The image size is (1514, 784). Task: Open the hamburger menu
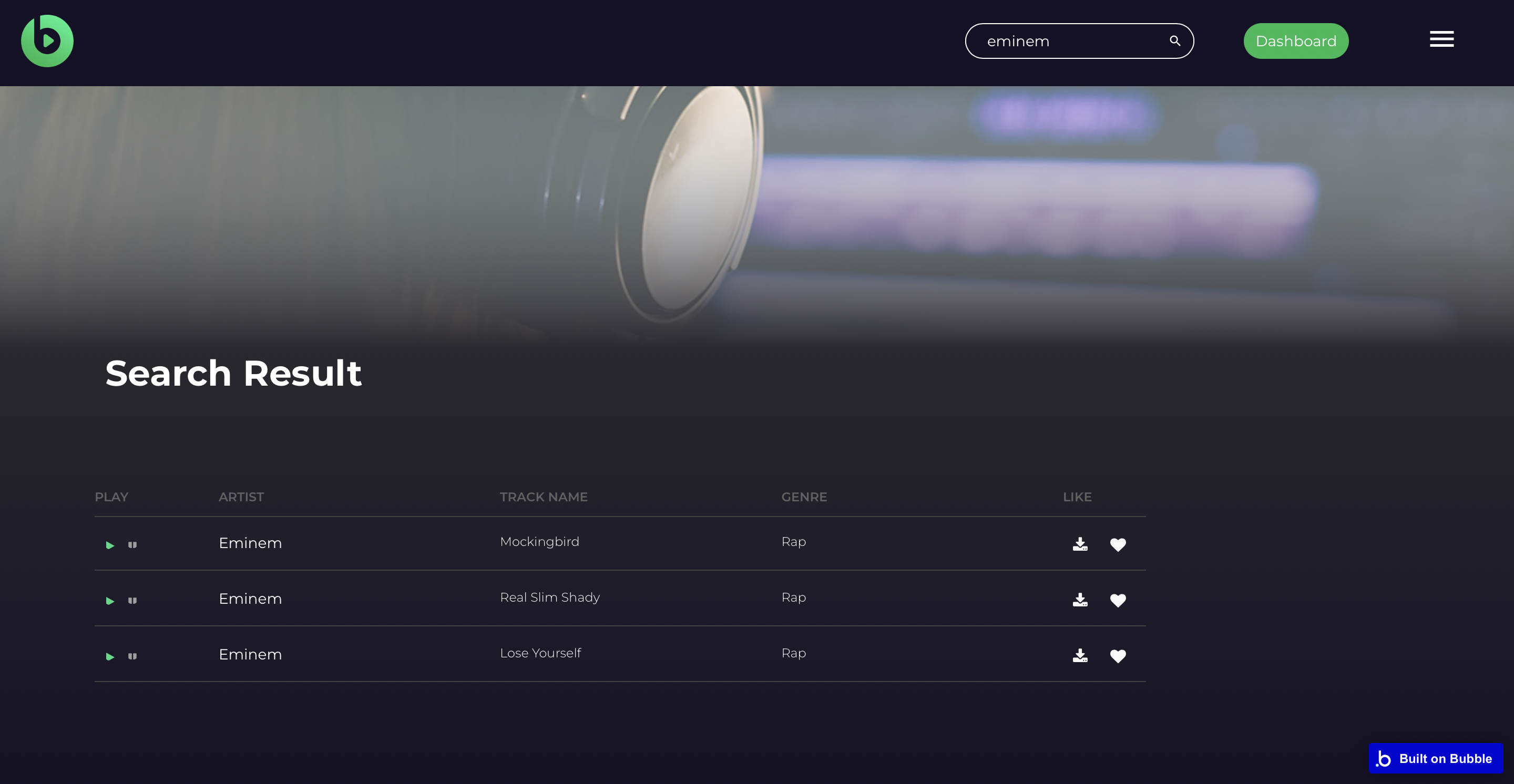tap(1441, 39)
